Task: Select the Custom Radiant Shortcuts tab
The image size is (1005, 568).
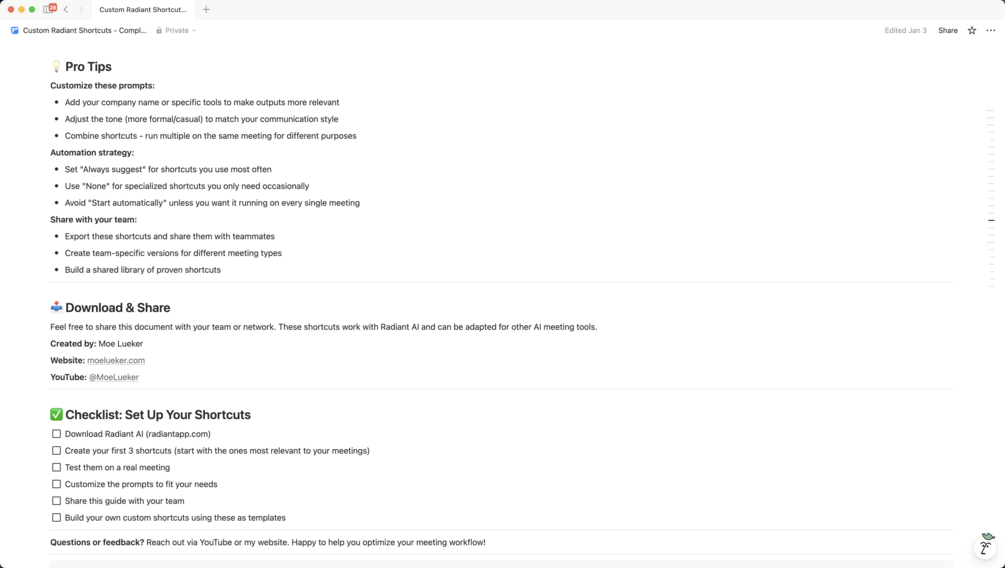Action: [142, 9]
